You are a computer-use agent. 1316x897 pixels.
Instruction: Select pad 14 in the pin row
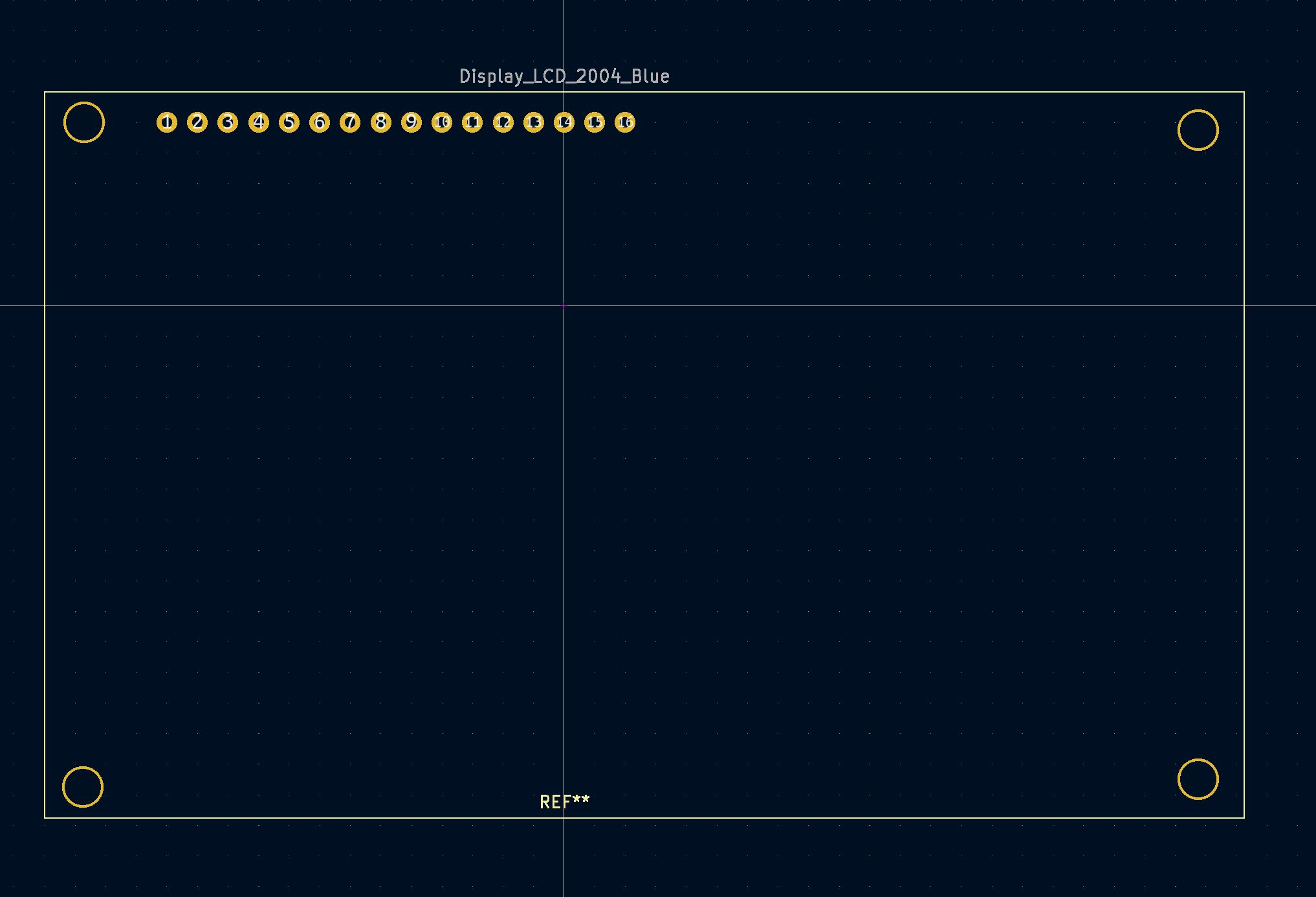point(564,122)
